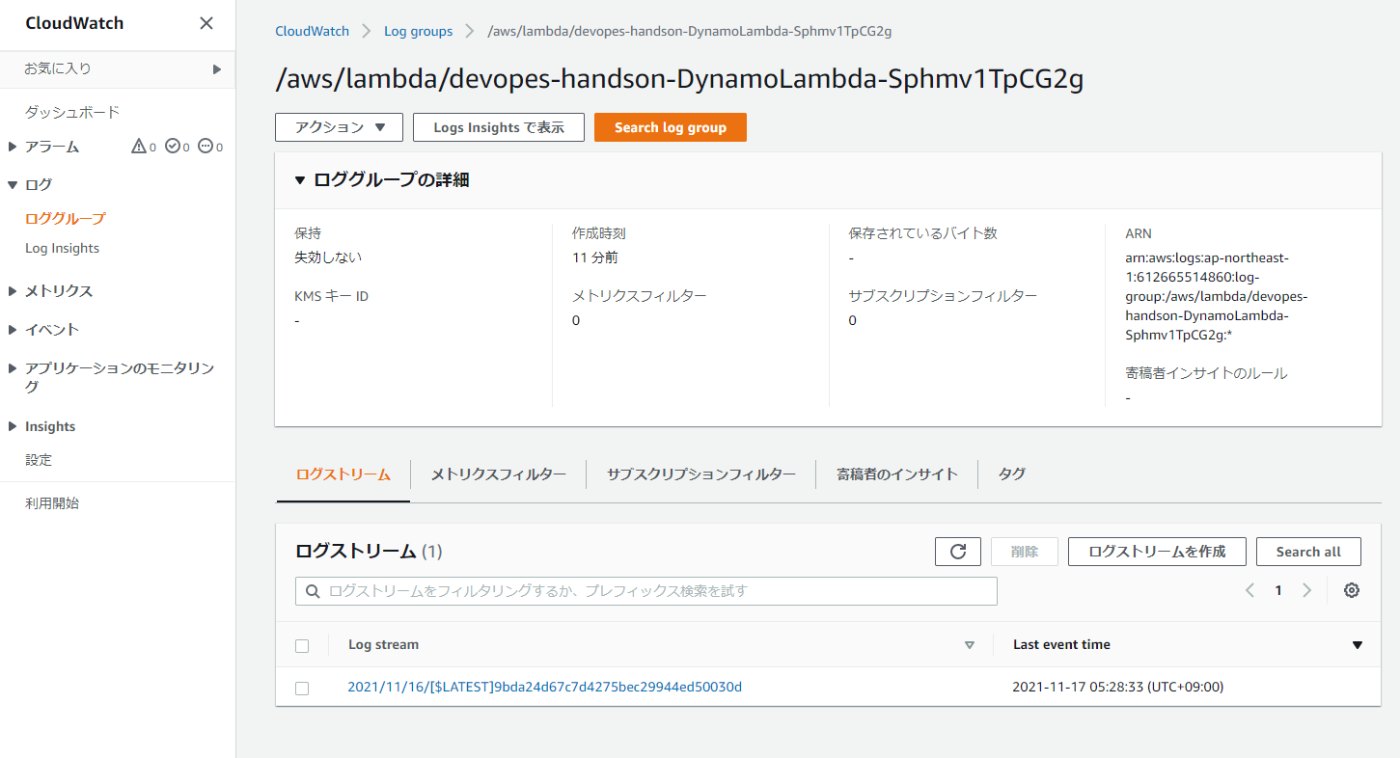Click the Search log group button
This screenshot has height=758, width=1400.
[670, 127]
